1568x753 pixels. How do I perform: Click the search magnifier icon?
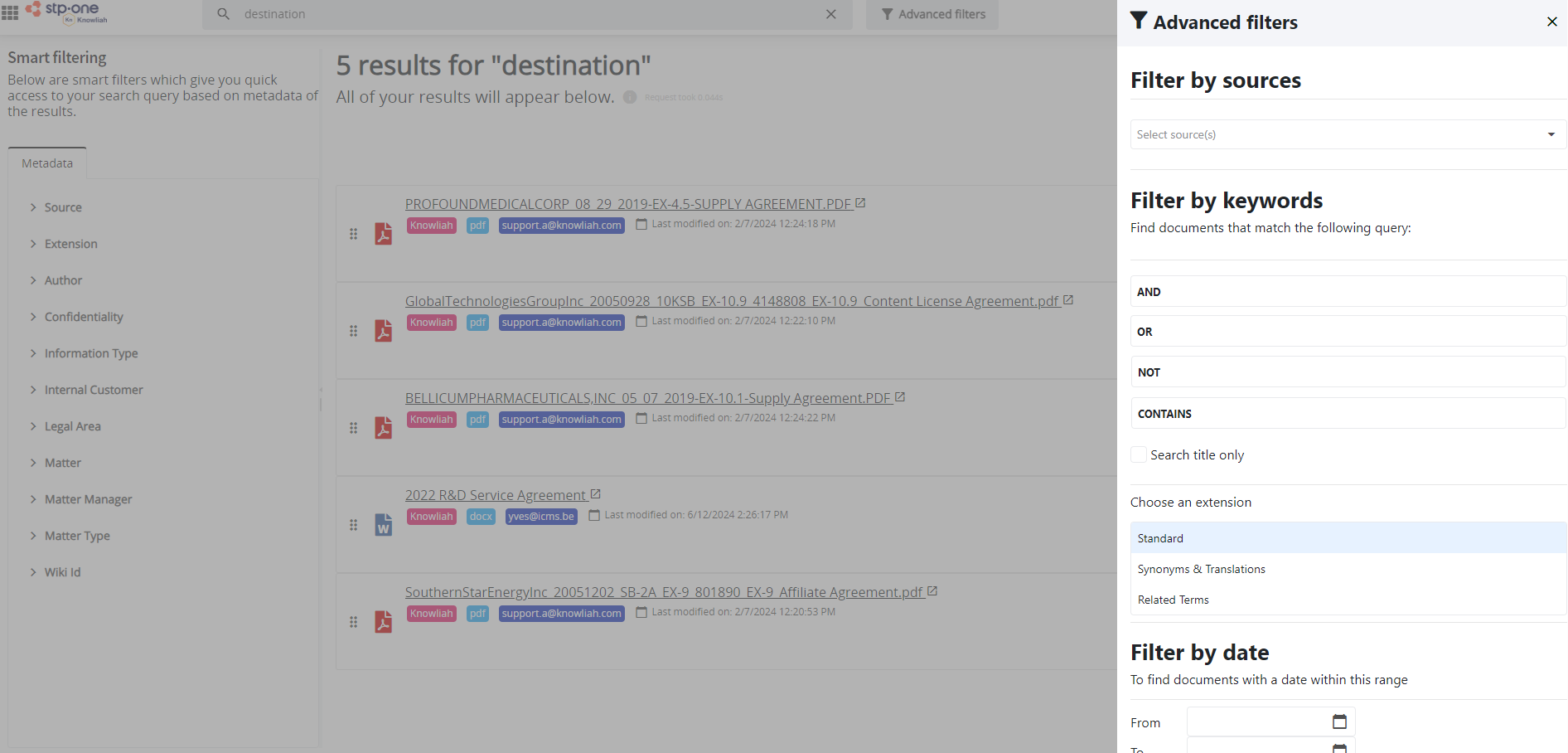tap(223, 14)
